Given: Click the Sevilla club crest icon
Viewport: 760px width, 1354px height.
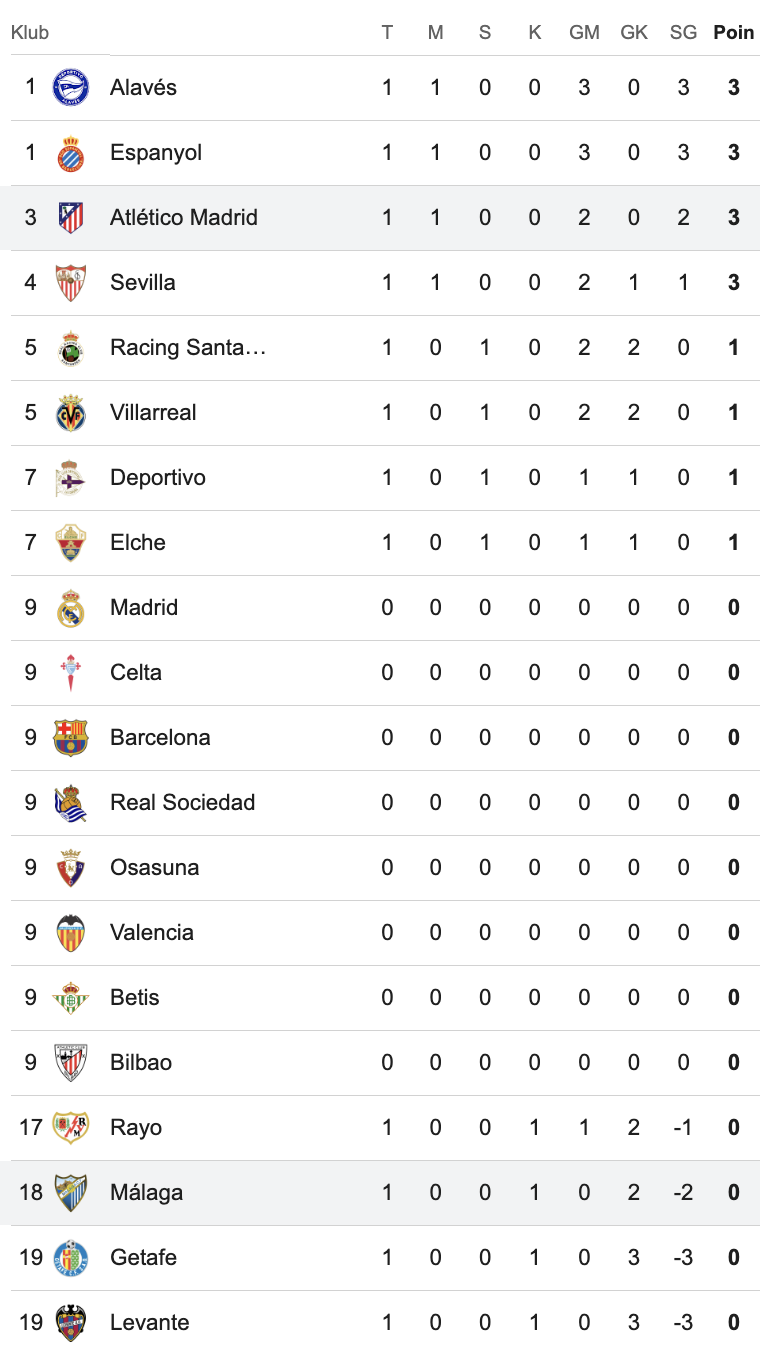Looking at the screenshot, I should (71, 283).
